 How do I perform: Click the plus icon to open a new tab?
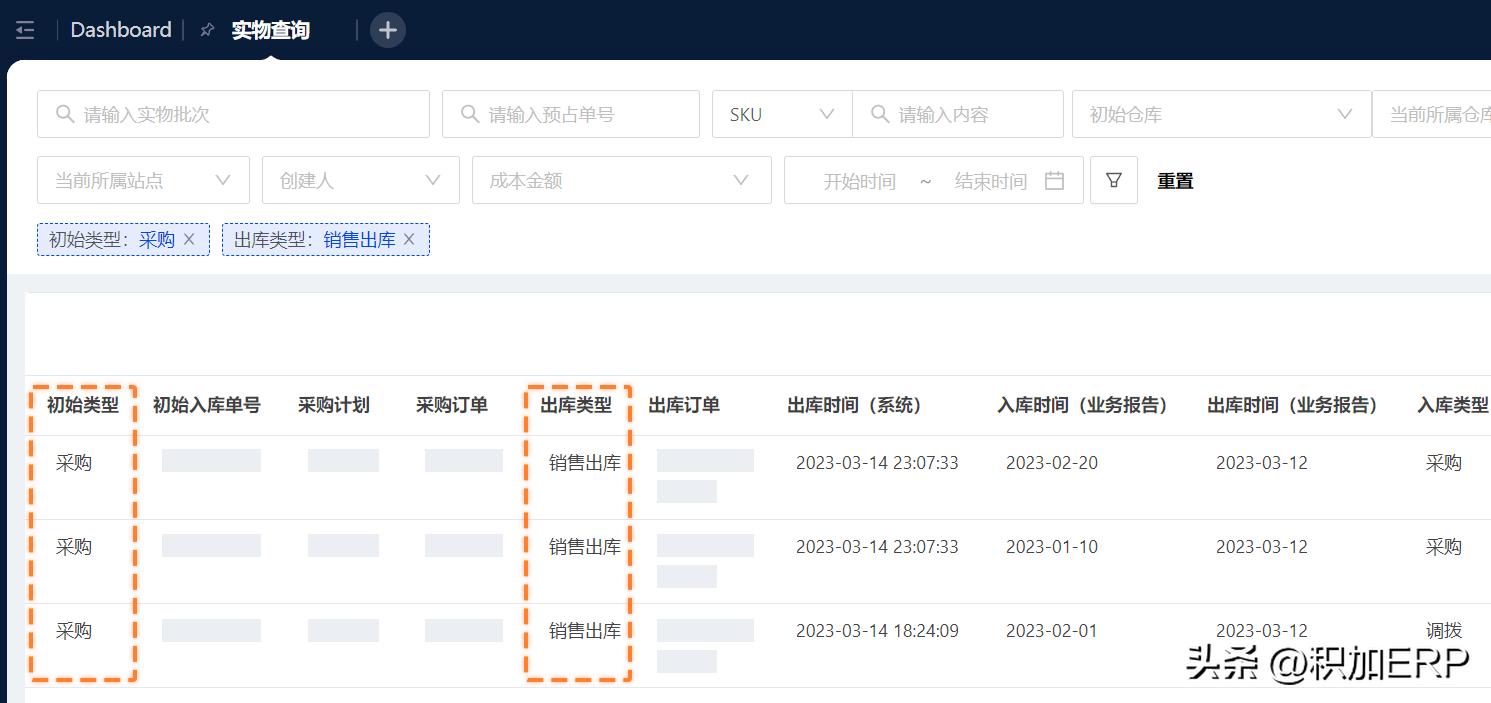387,29
